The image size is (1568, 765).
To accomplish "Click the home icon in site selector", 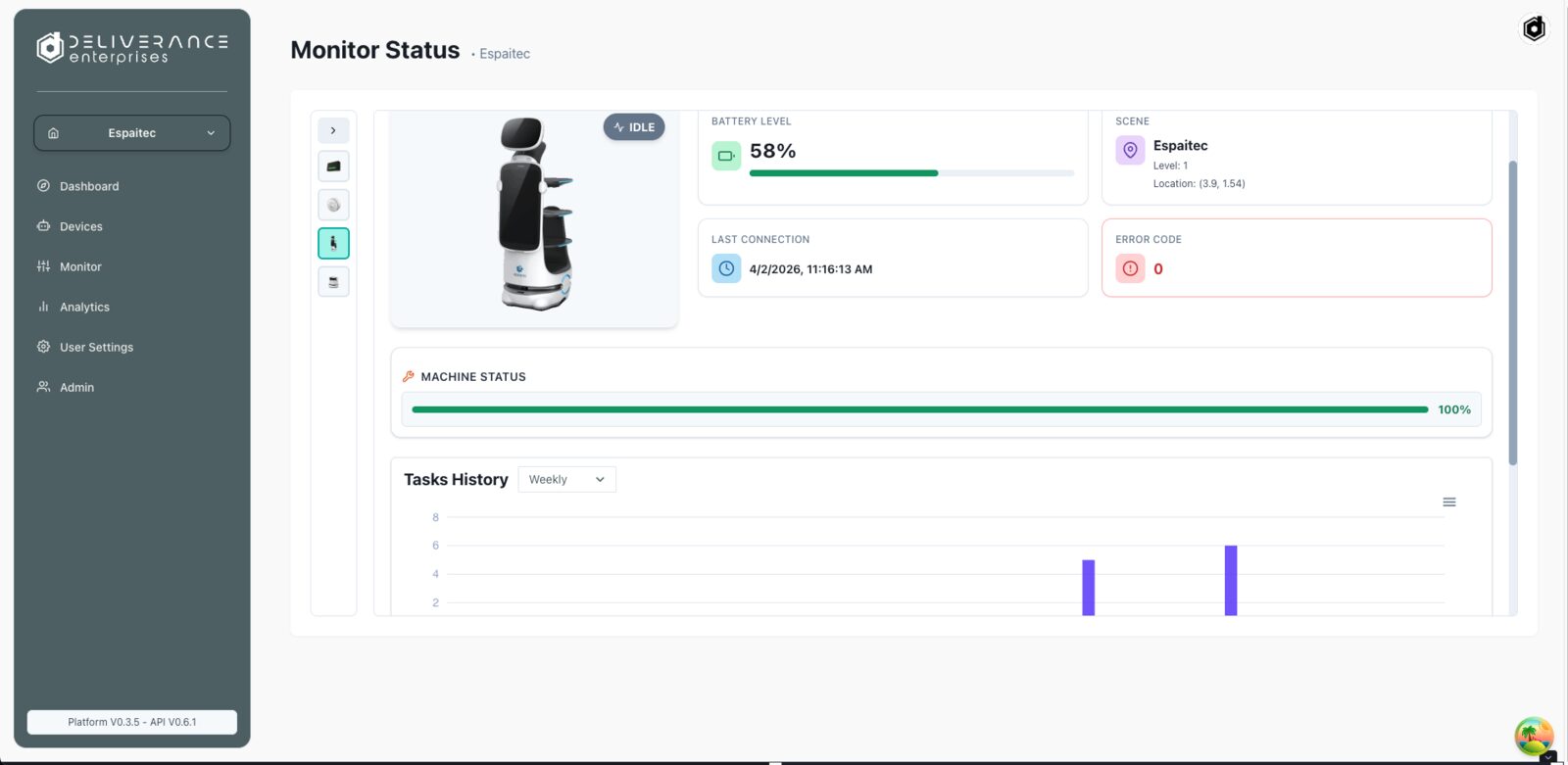I will tap(54, 133).
